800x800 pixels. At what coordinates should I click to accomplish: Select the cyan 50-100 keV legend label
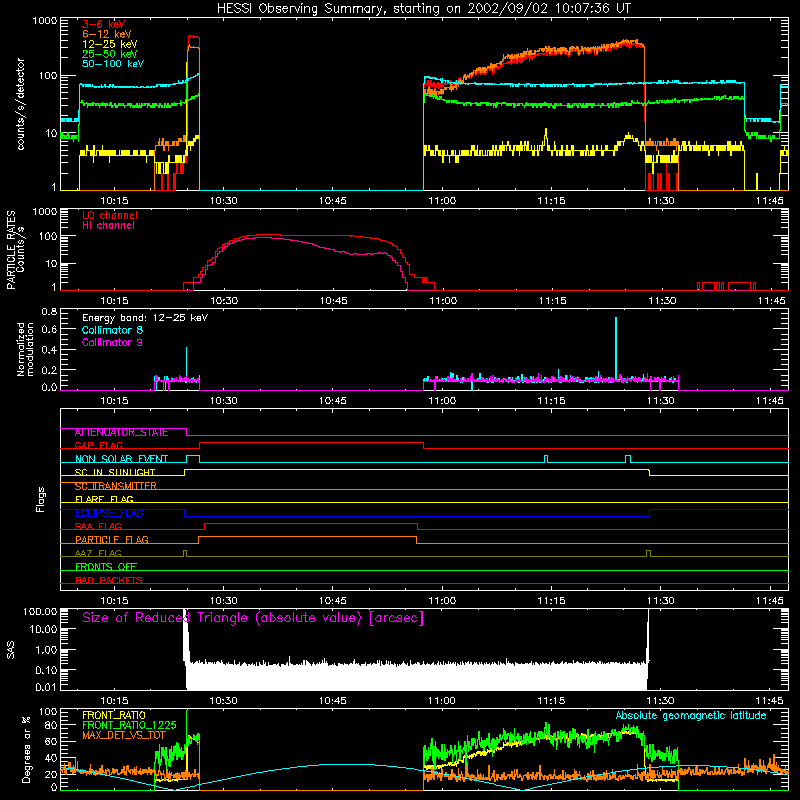tap(113, 64)
